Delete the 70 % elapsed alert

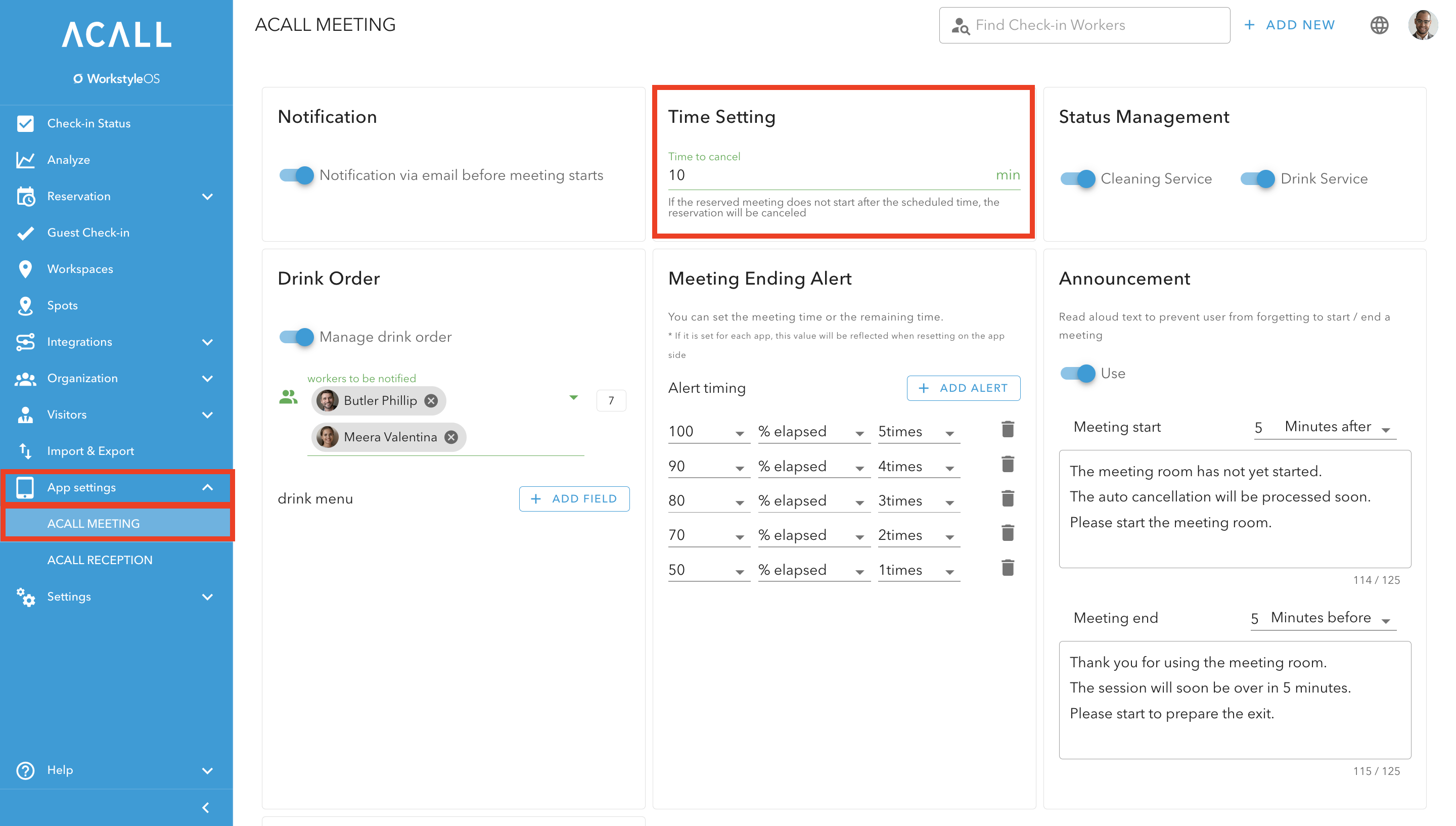(1008, 533)
